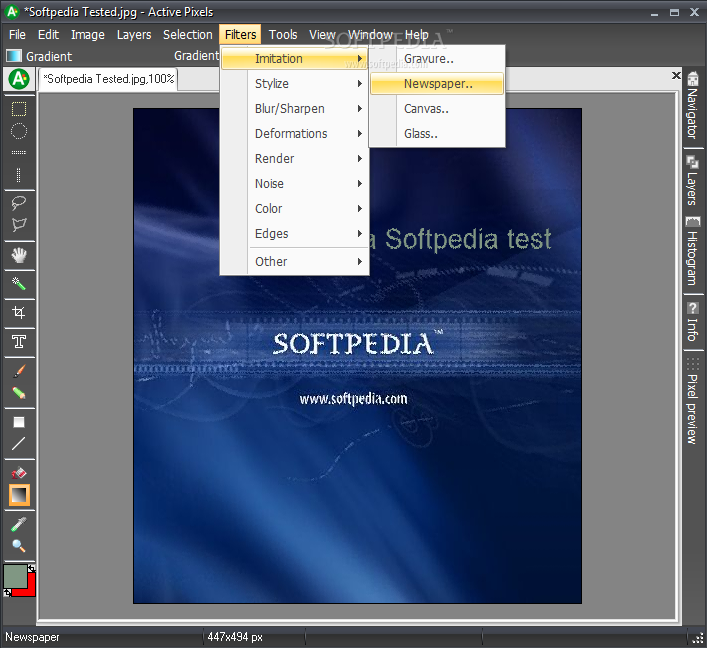The width and height of the screenshot is (707, 648).
Task: Close the open Filters menu
Action: tap(240, 35)
